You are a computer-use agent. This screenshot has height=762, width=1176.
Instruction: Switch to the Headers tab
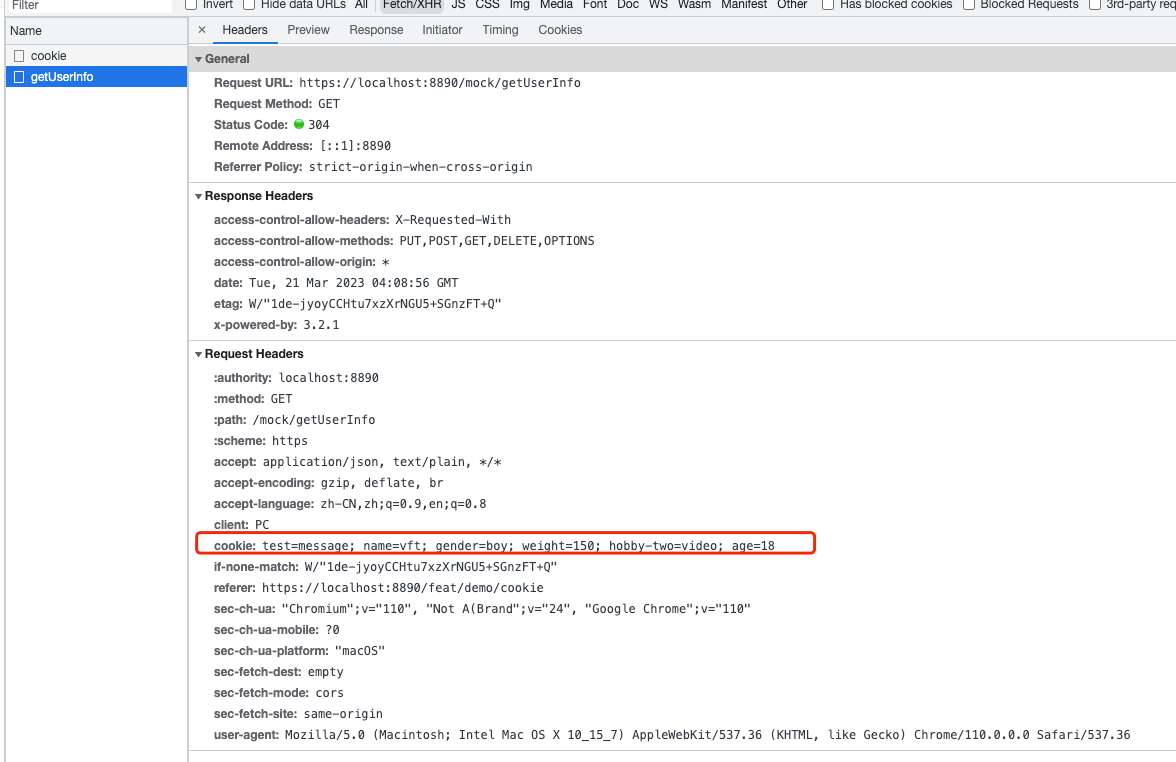tap(244, 30)
